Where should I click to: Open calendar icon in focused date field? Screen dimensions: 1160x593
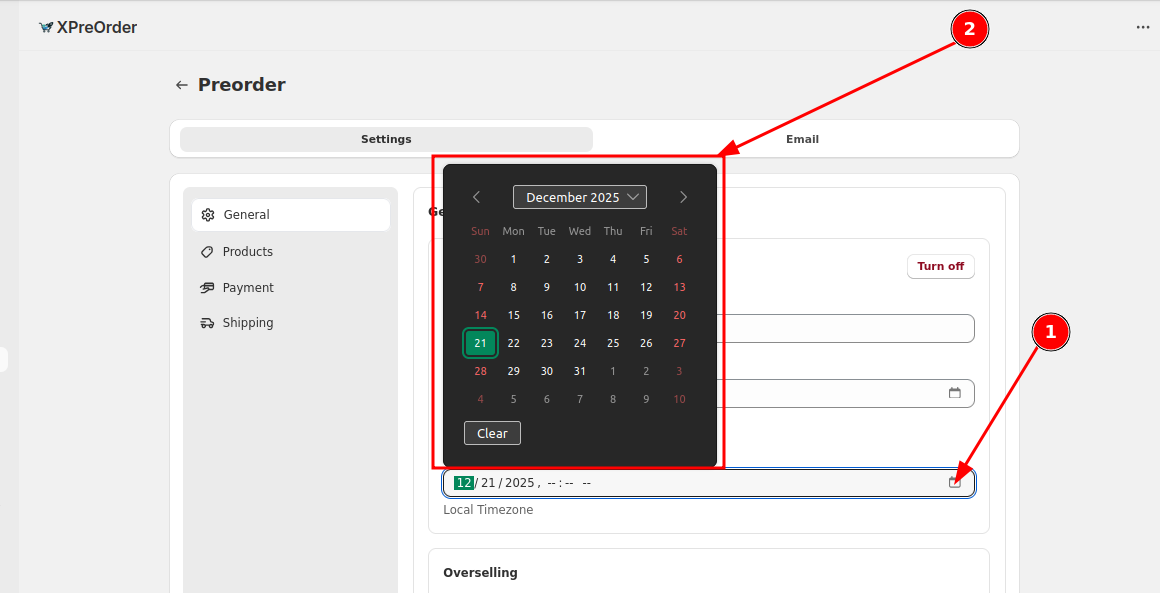(x=955, y=483)
